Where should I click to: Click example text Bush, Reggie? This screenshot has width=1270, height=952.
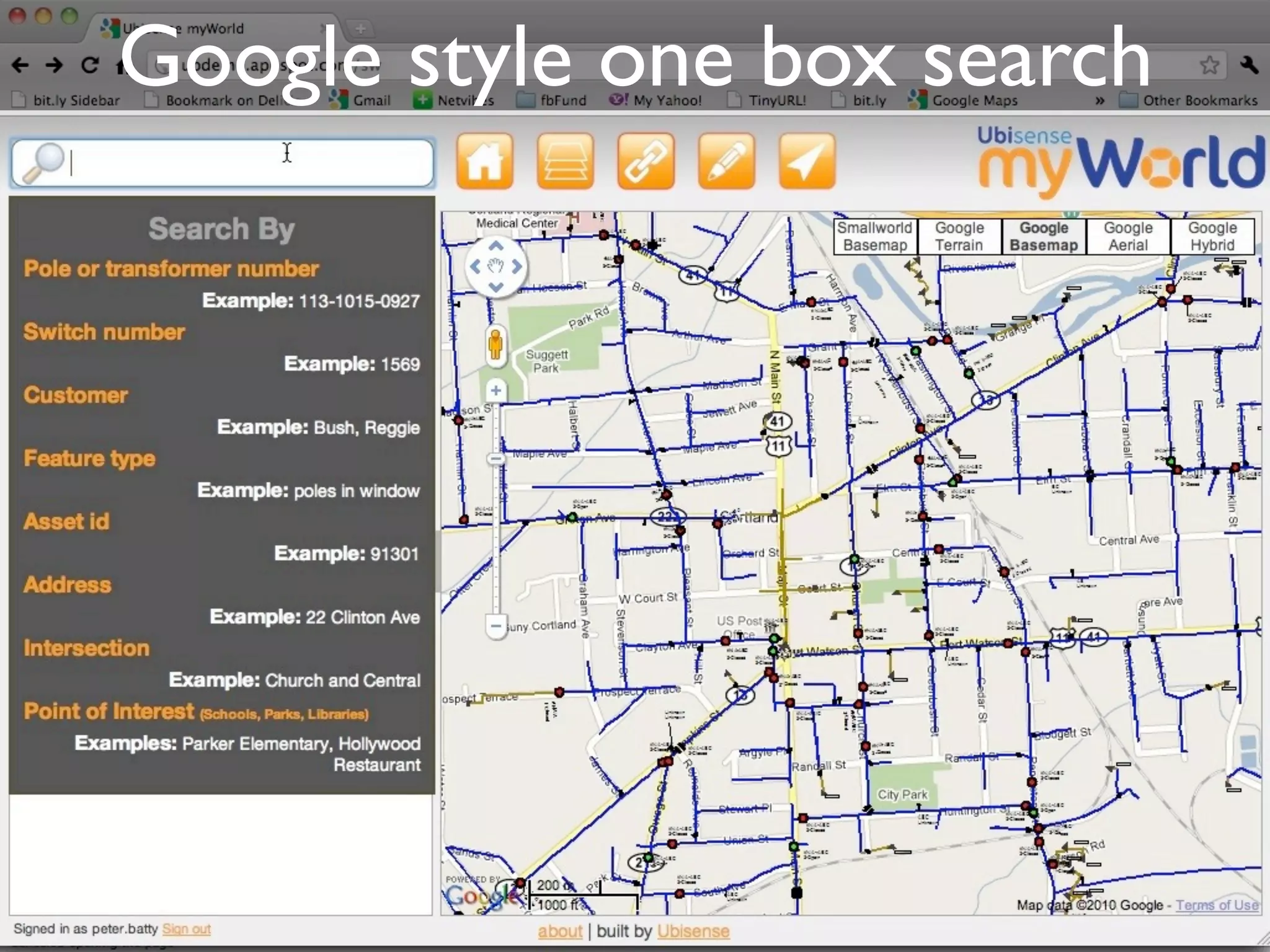[367, 428]
